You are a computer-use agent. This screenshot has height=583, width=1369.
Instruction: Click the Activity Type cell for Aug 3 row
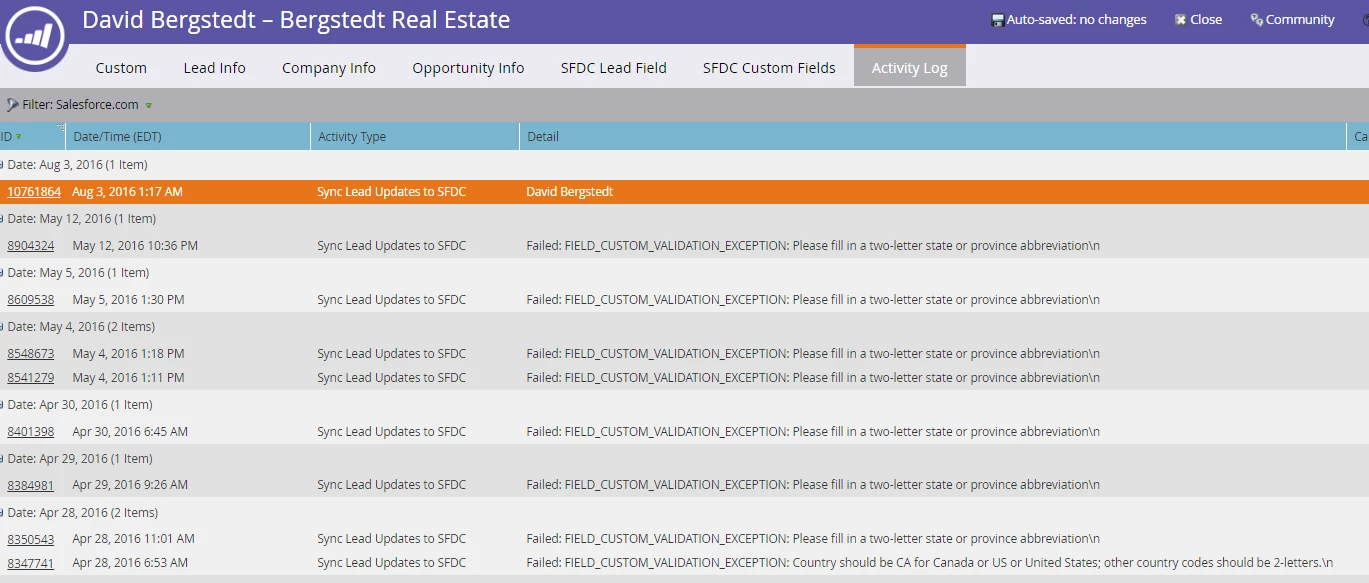coord(391,192)
